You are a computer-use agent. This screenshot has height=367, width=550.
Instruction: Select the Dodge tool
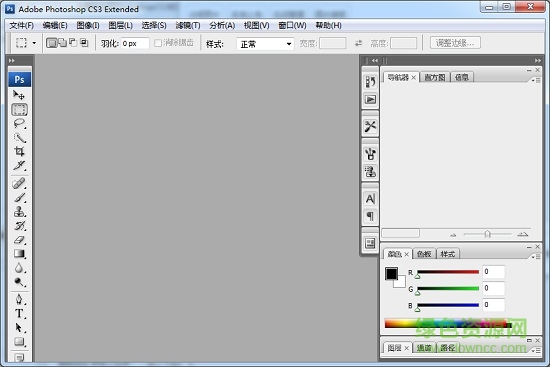click(x=19, y=282)
